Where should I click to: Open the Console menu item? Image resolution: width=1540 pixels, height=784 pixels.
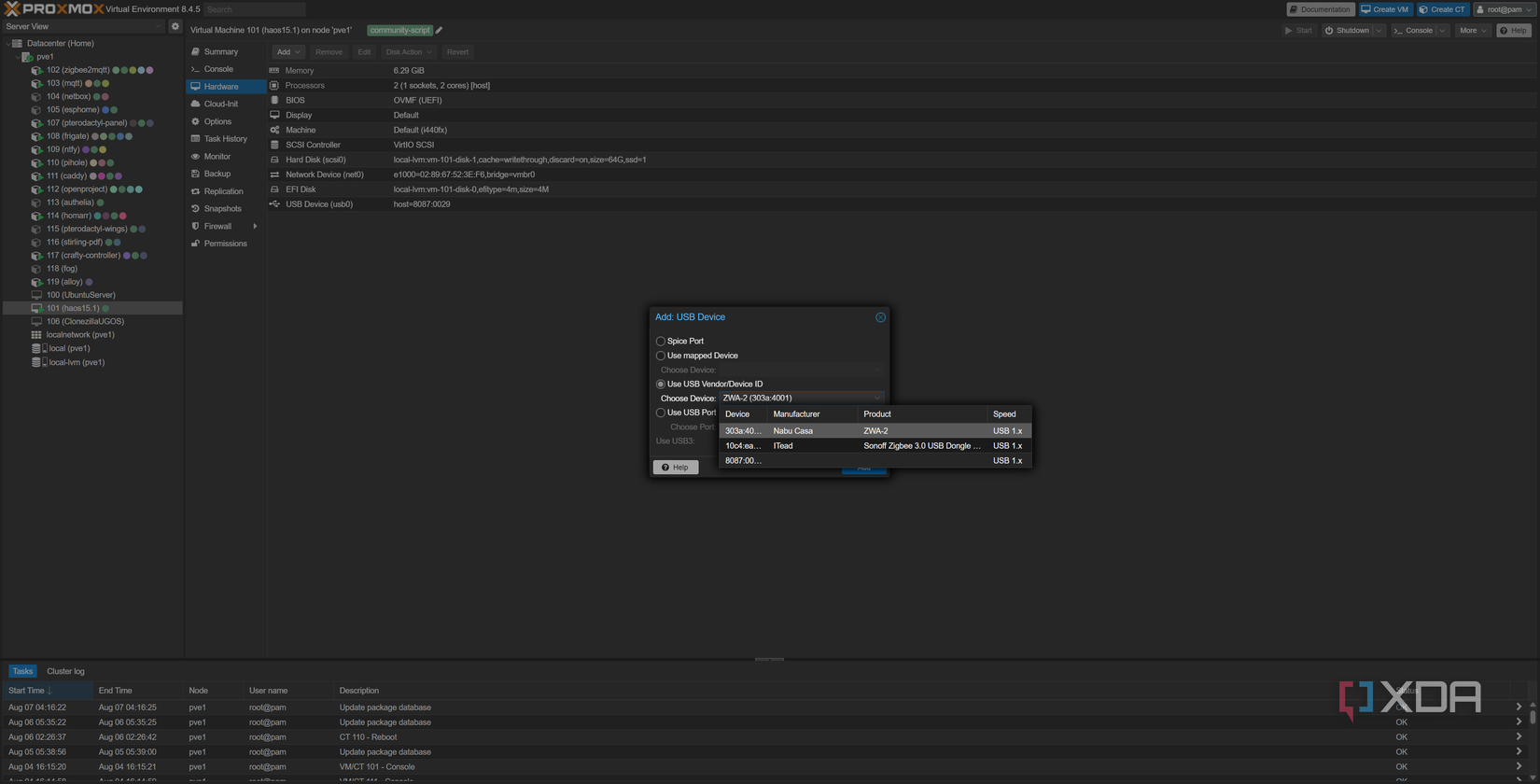point(218,69)
